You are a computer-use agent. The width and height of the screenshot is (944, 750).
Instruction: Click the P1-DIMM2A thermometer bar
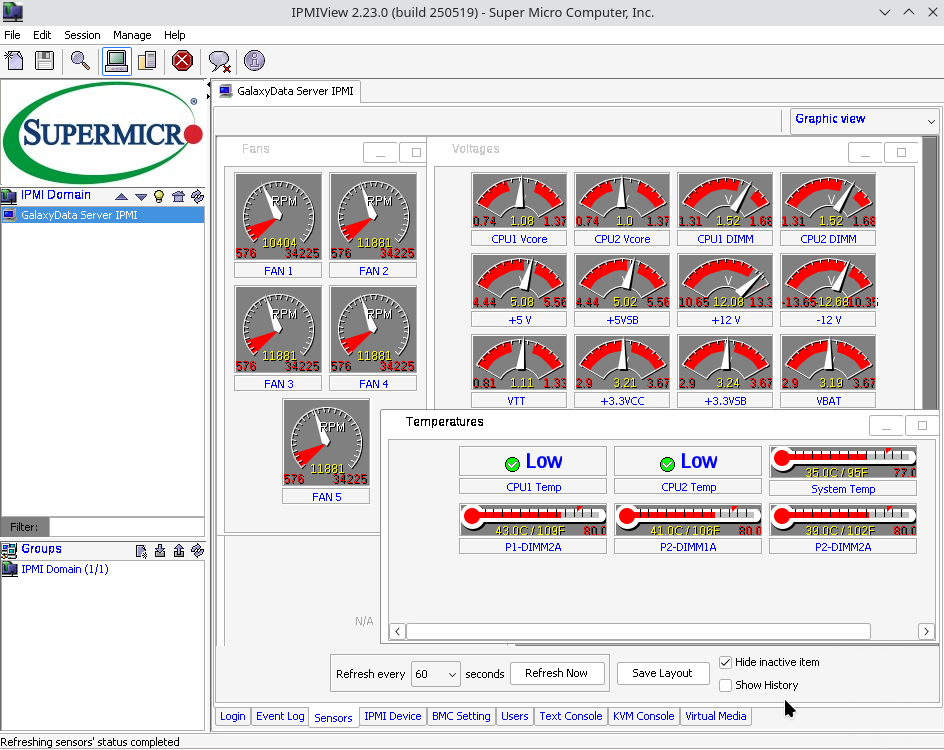tap(533, 520)
